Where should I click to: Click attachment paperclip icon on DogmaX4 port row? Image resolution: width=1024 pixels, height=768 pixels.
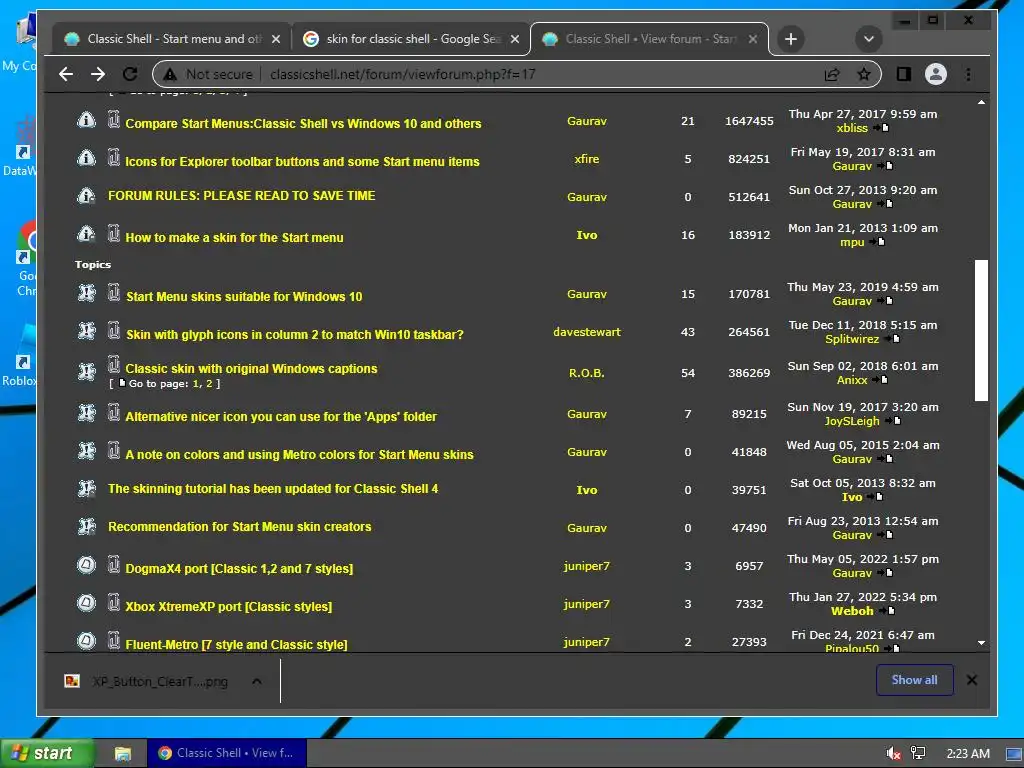114,564
